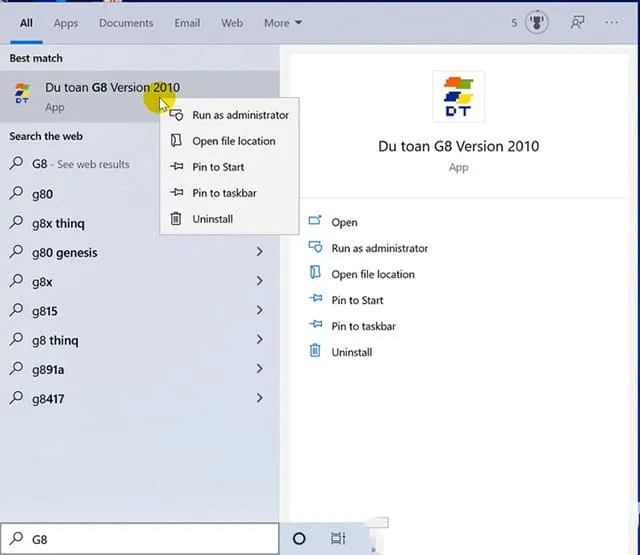This screenshot has width=640, height=555.
Task: Click the magnifier icon in search box
Action: (x=16, y=538)
